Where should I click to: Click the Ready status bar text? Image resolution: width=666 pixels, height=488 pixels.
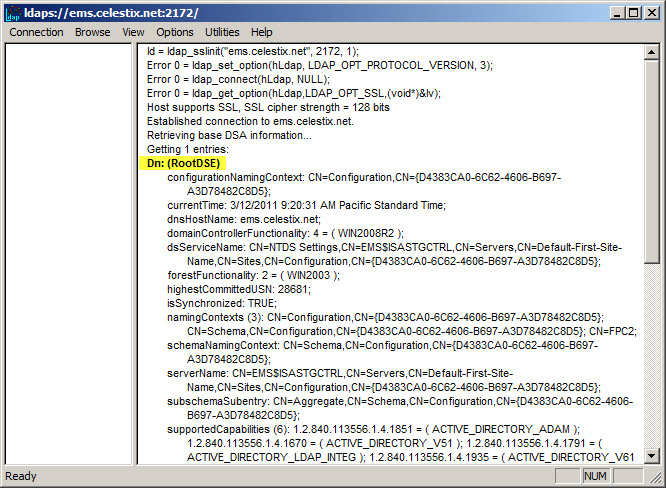[x=22, y=477]
